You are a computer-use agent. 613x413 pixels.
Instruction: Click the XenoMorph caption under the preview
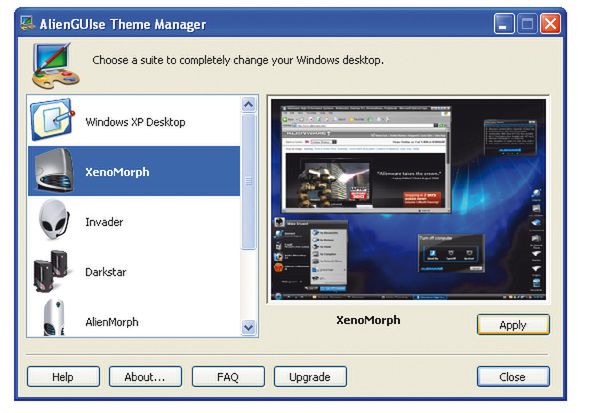click(368, 320)
